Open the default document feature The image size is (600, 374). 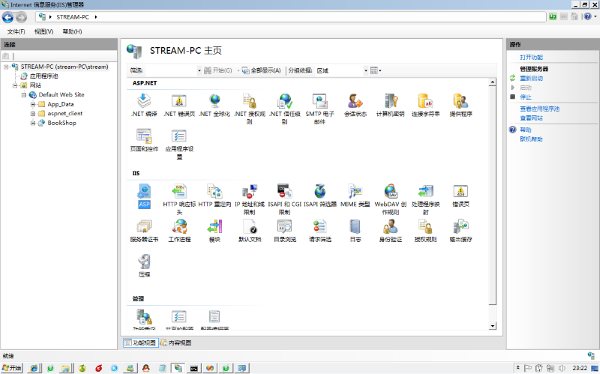coord(249,231)
